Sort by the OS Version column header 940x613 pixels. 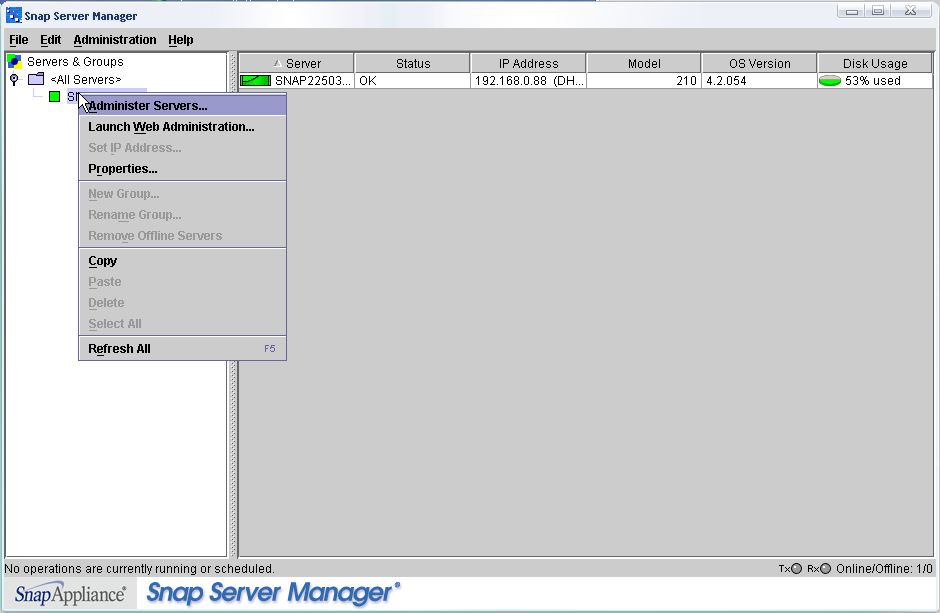tap(760, 63)
